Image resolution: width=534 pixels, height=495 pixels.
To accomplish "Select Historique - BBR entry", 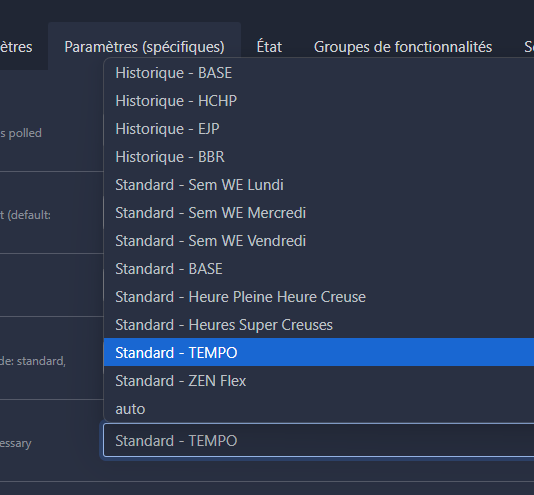I will pyautogui.click(x=319, y=157).
